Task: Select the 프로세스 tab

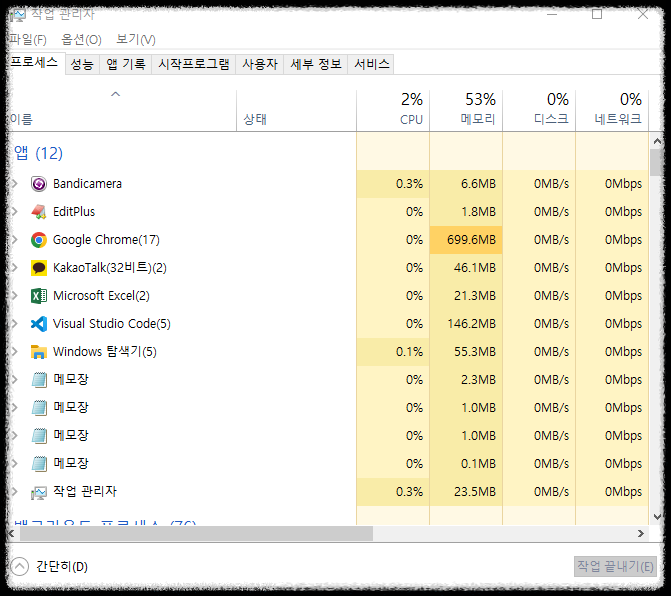Action: coord(35,63)
